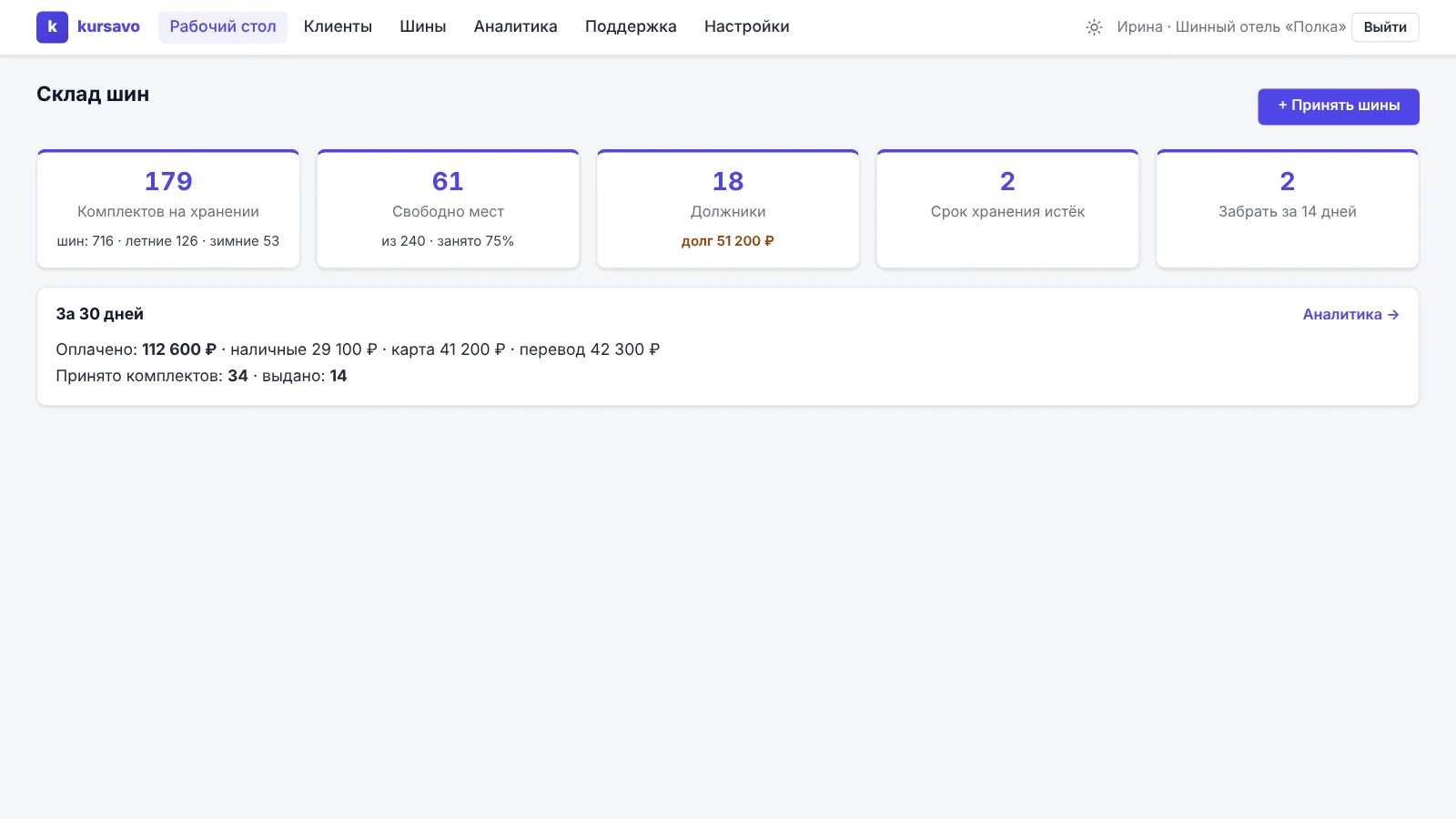Switch to "Аналитика" in the top navigation
Screen dimensions: 1456x819
pos(515,27)
